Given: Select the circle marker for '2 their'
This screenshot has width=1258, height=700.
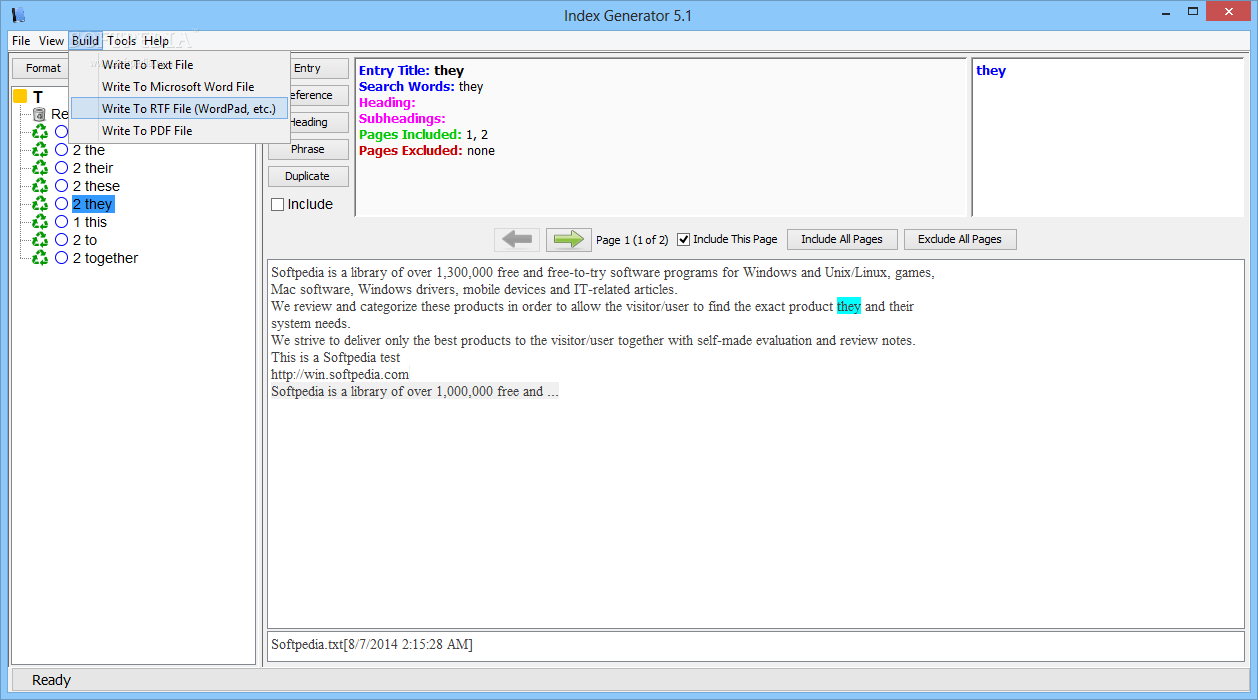Looking at the screenshot, I should click(62, 168).
